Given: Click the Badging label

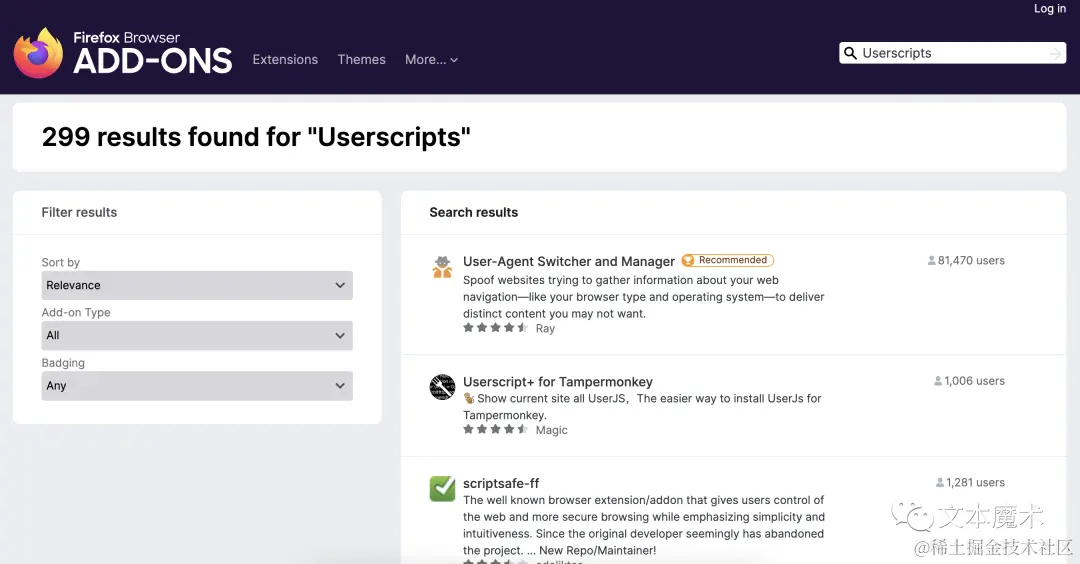Looking at the screenshot, I should [x=63, y=363].
